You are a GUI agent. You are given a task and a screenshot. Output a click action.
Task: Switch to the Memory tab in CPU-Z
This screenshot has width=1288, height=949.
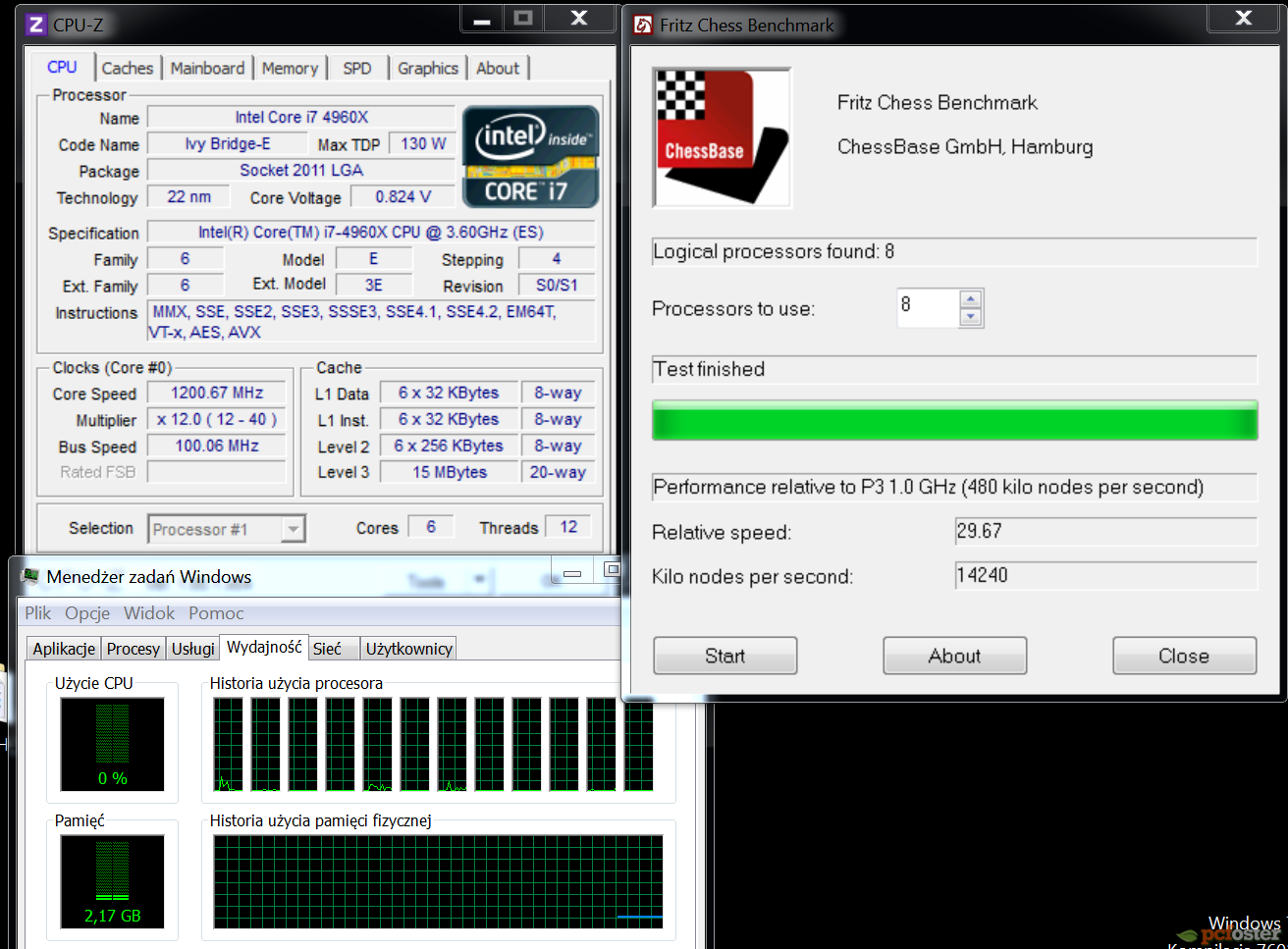pos(290,68)
